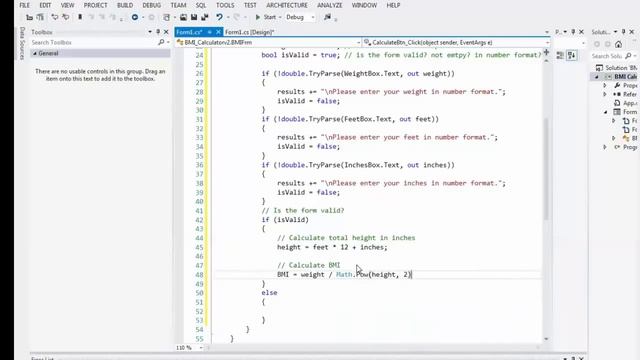Viewport: 640px width, 360px height.
Task: Click the Find in Files toolbar icon
Action: click(327, 17)
